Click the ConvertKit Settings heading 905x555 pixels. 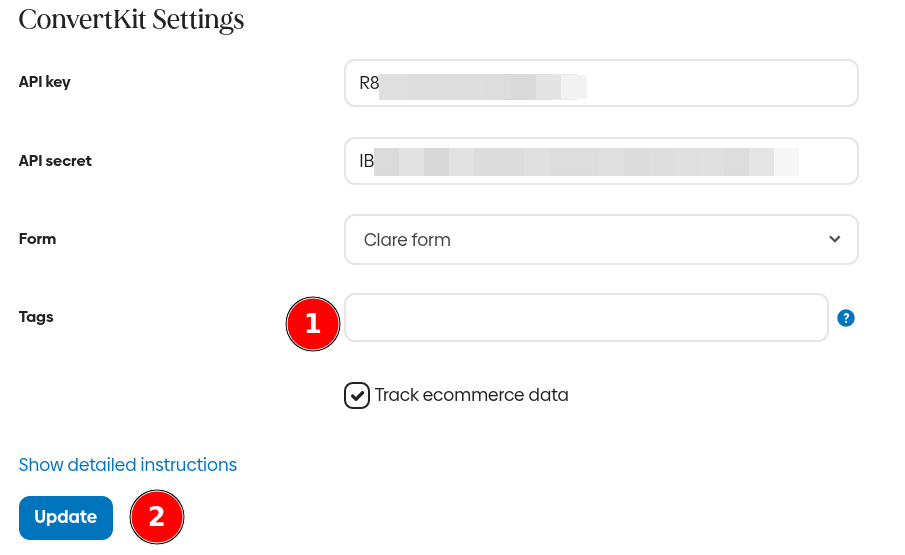click(x=131, y=19)
